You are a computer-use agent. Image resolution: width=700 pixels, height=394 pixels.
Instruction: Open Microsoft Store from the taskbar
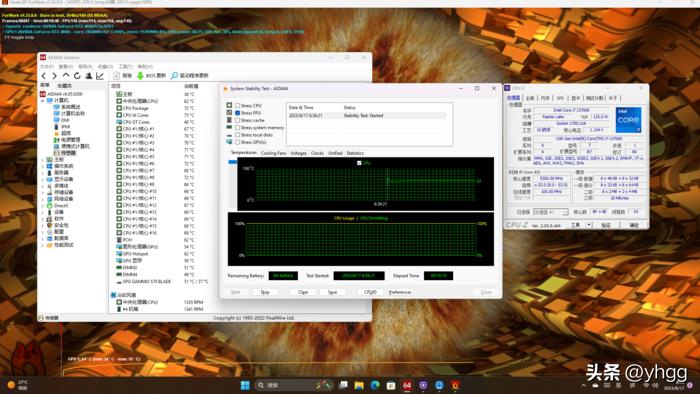point(391,385)
